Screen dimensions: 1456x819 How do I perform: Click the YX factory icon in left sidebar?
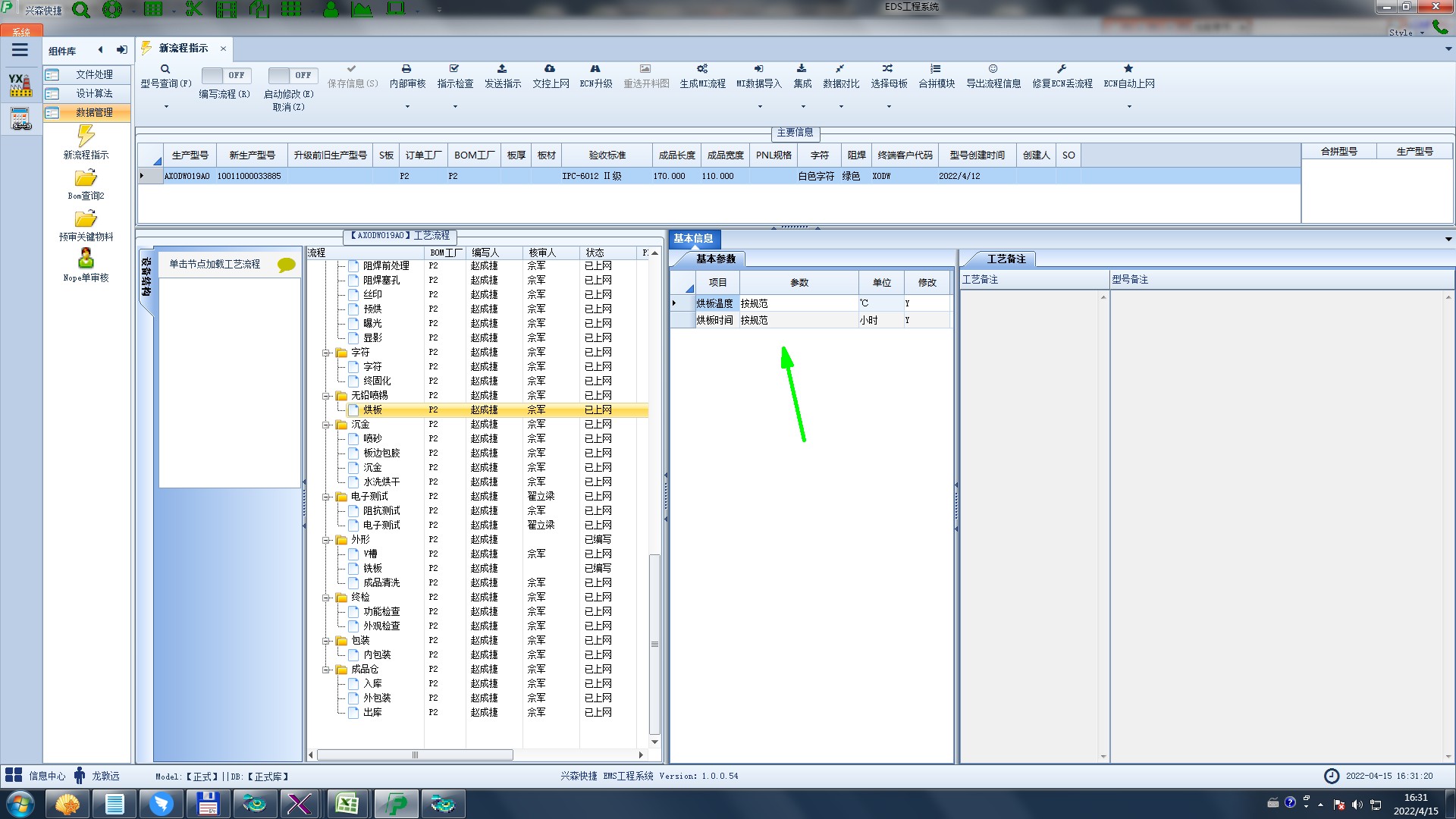(20, 85)
